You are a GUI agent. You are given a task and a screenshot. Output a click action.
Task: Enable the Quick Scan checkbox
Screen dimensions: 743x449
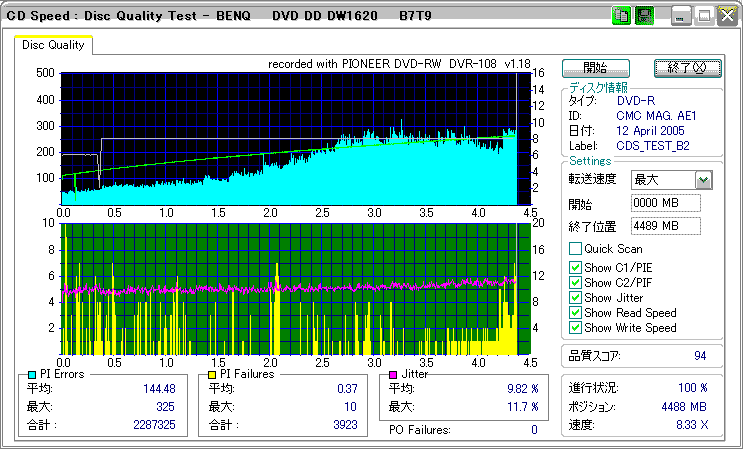pyautogui.click(x=575, y=249)
